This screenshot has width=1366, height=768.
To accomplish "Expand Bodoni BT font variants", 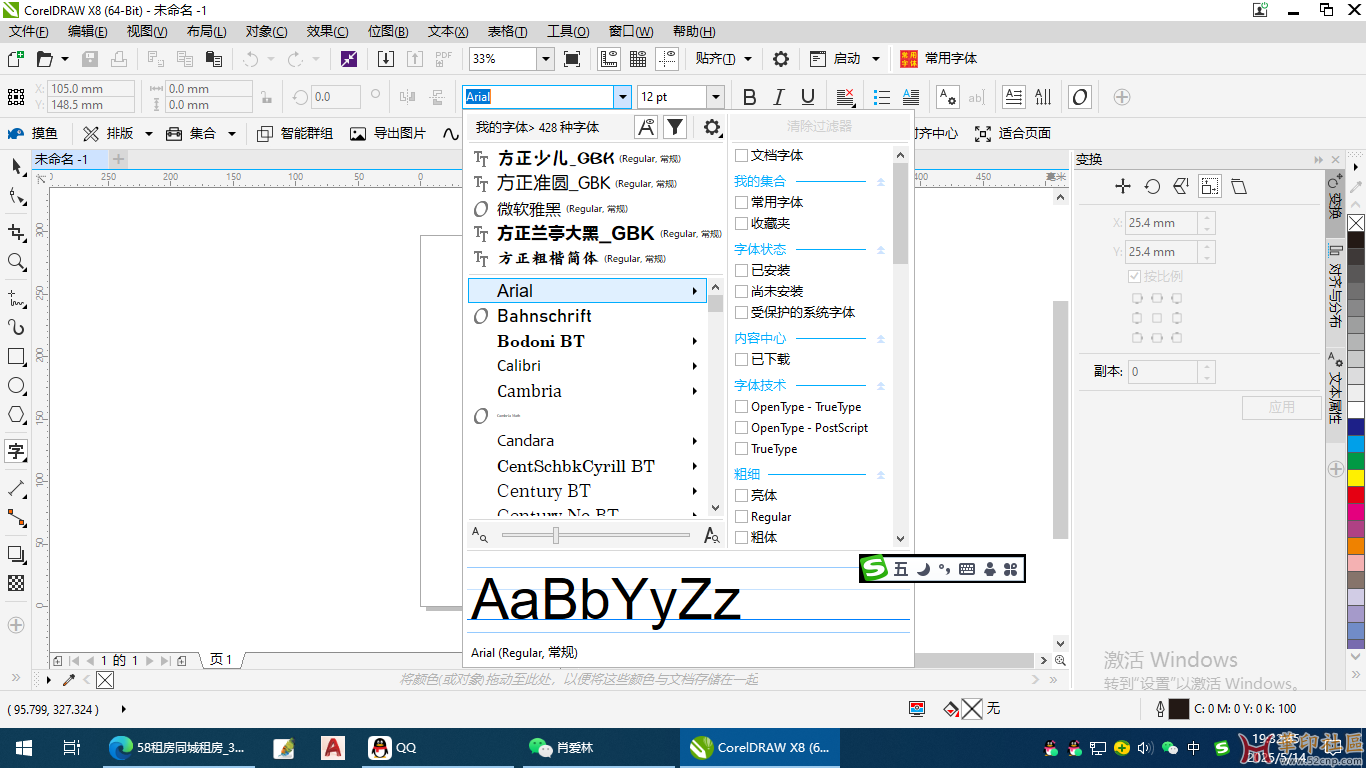I will [x=694, y=341].
